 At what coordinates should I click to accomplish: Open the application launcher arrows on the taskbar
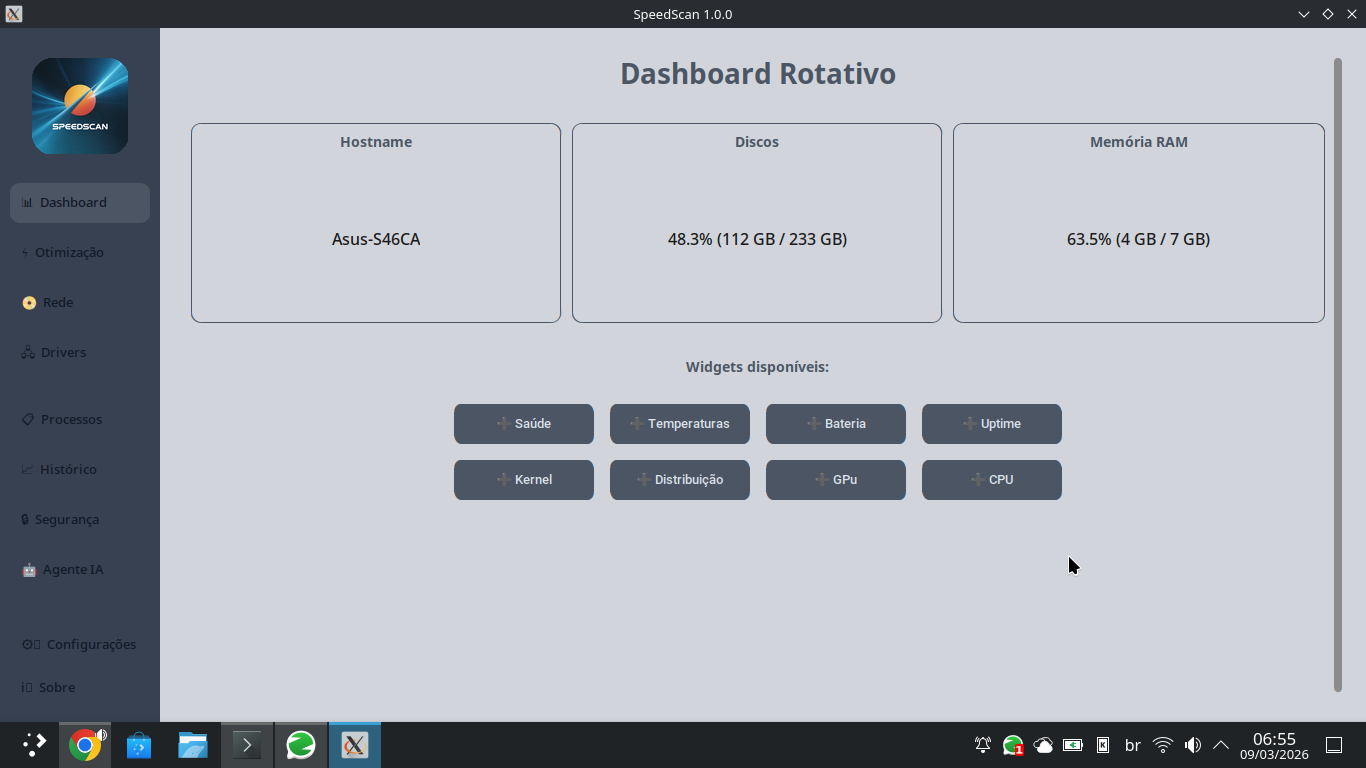click(32, 744)
